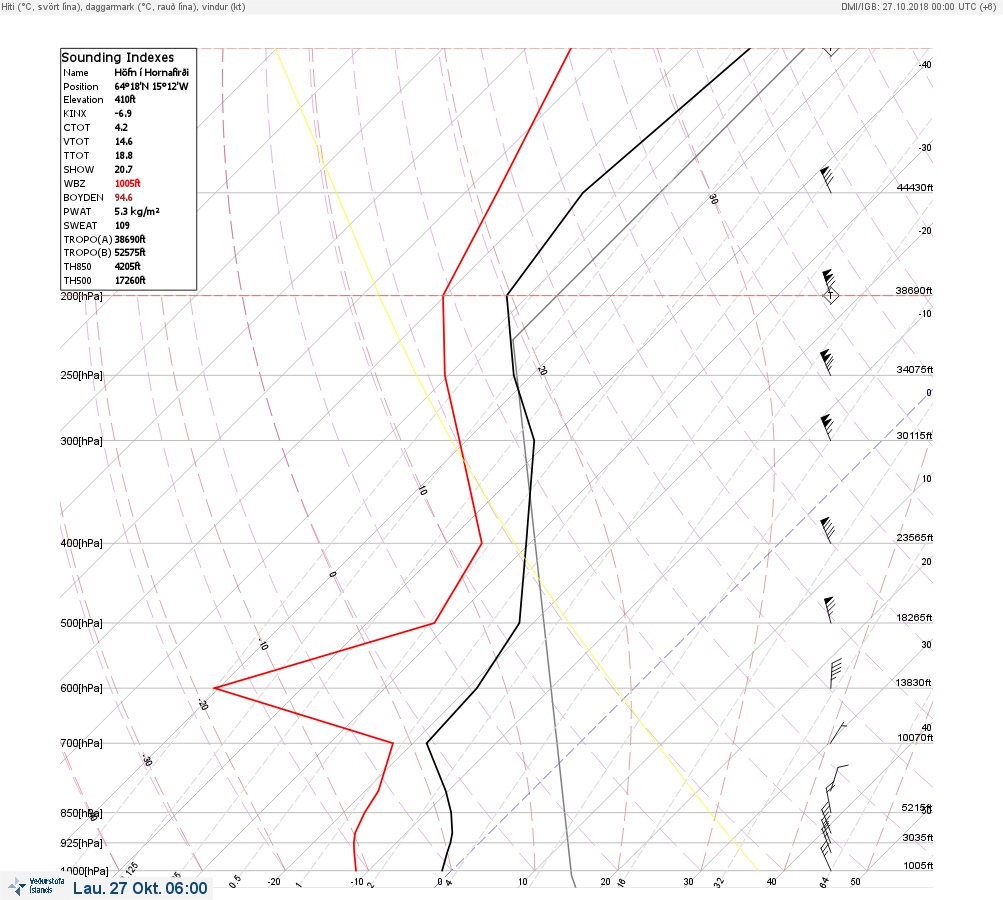Click the 34075ft altitude label
The width and height of the screenshot is (1003, 900).
click(915, 370)
